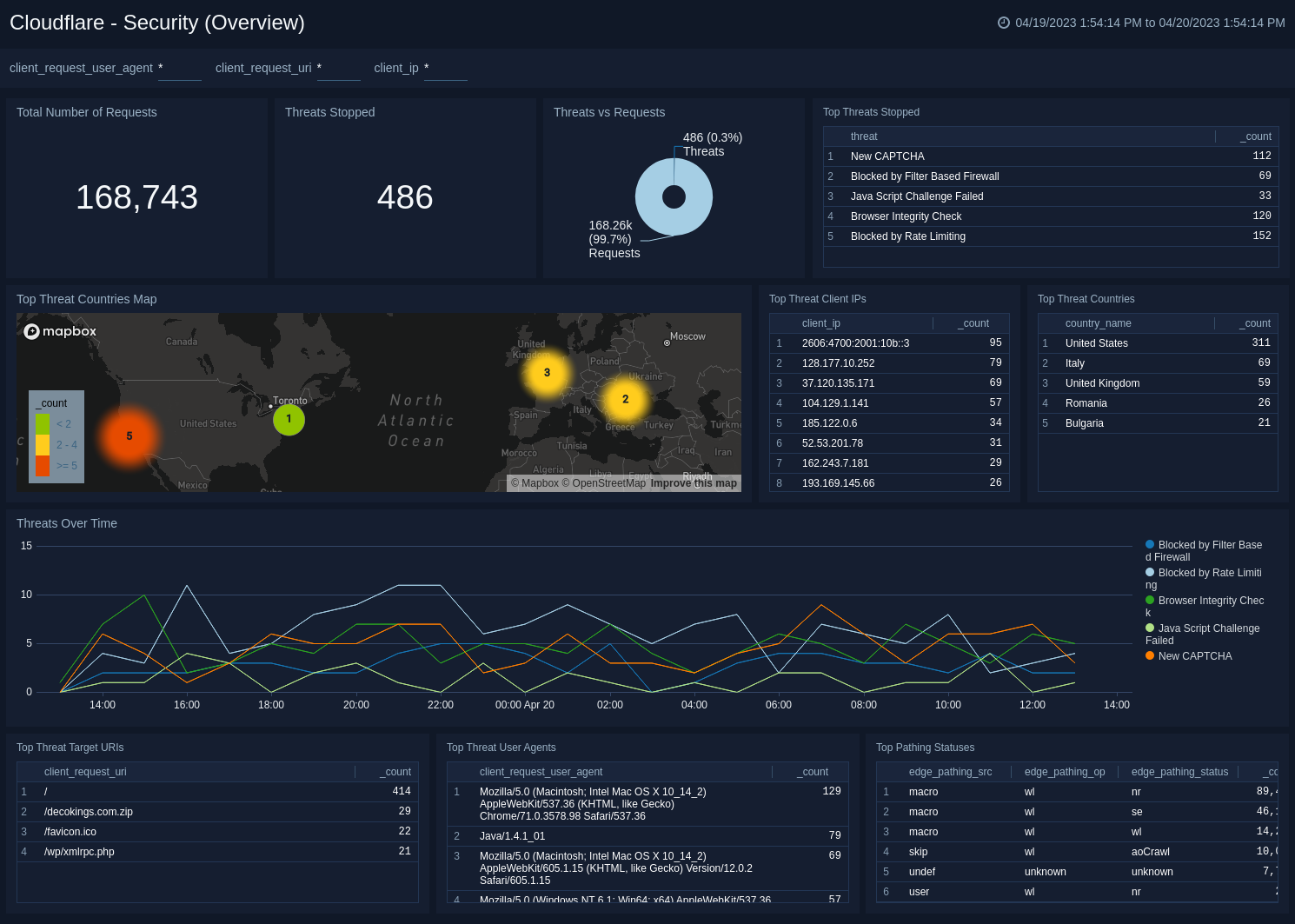
Task: Click the clock icon beside the time range
Action: pos(1002,23)
